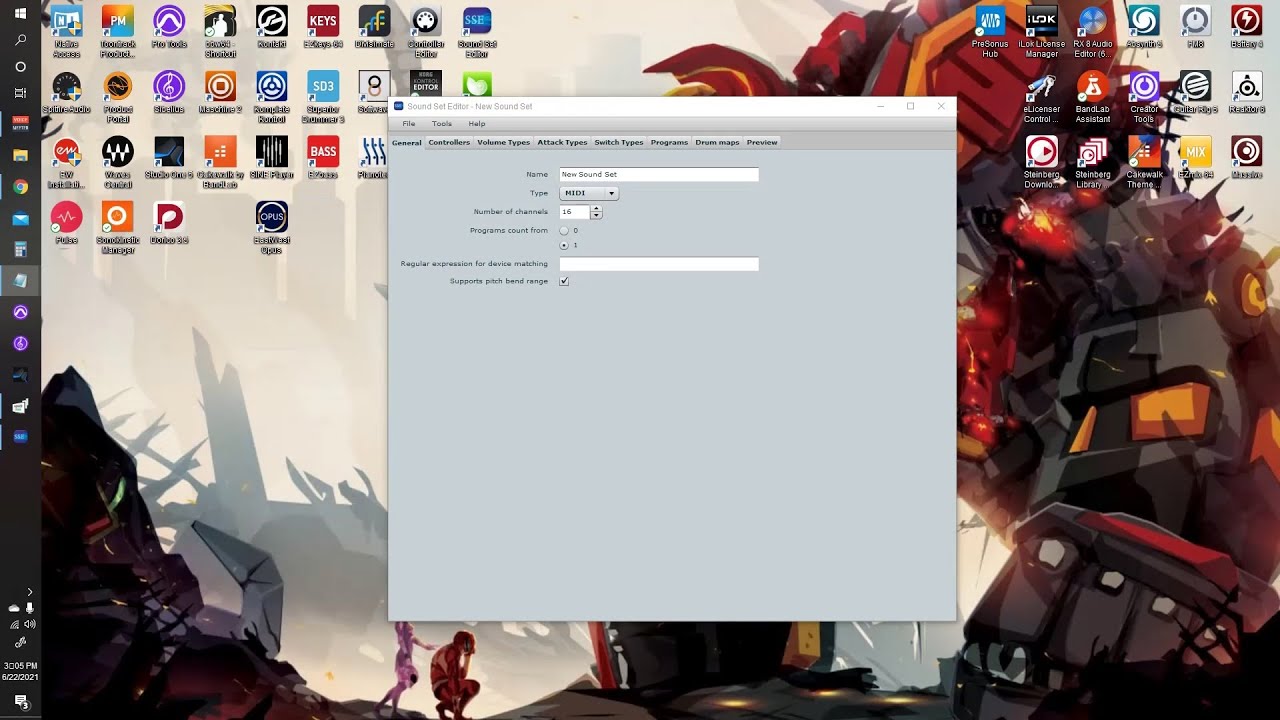The width and height of the screenshot is (1280, 720).
Task: Open the EZbass desktop icon
Action: tap(323, 158)
